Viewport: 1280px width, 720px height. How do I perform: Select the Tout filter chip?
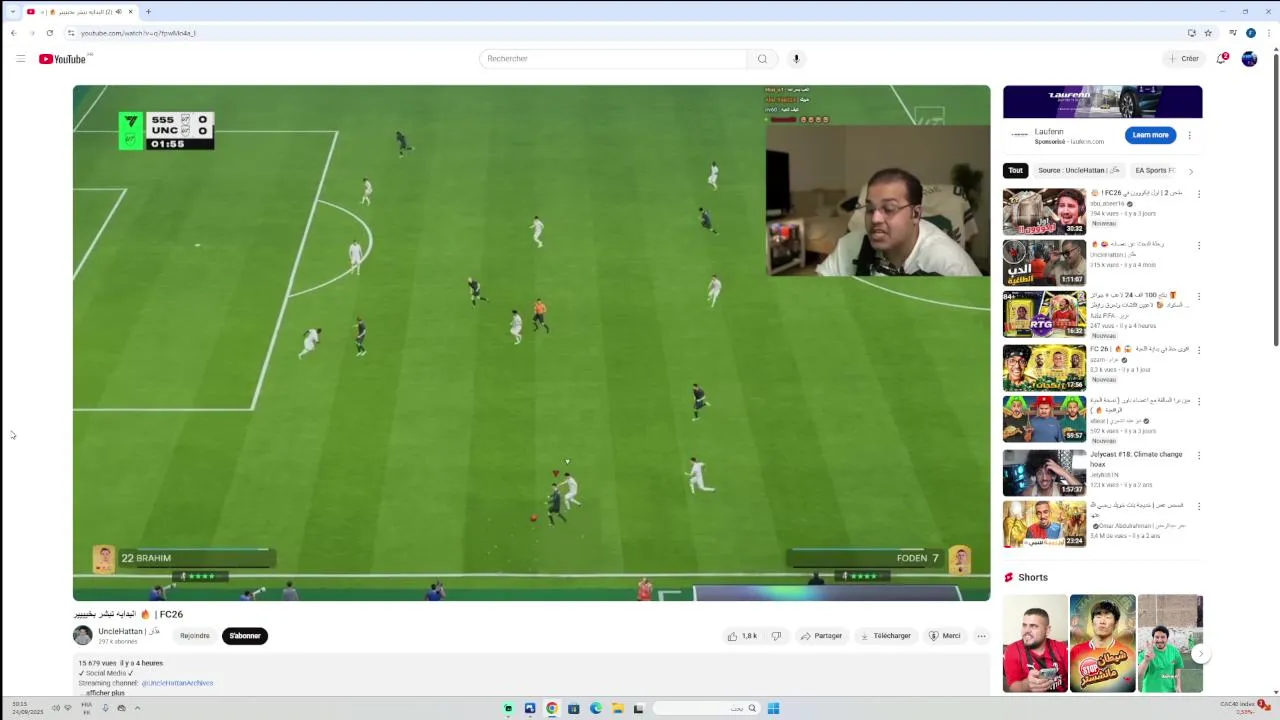(1015, 171)
